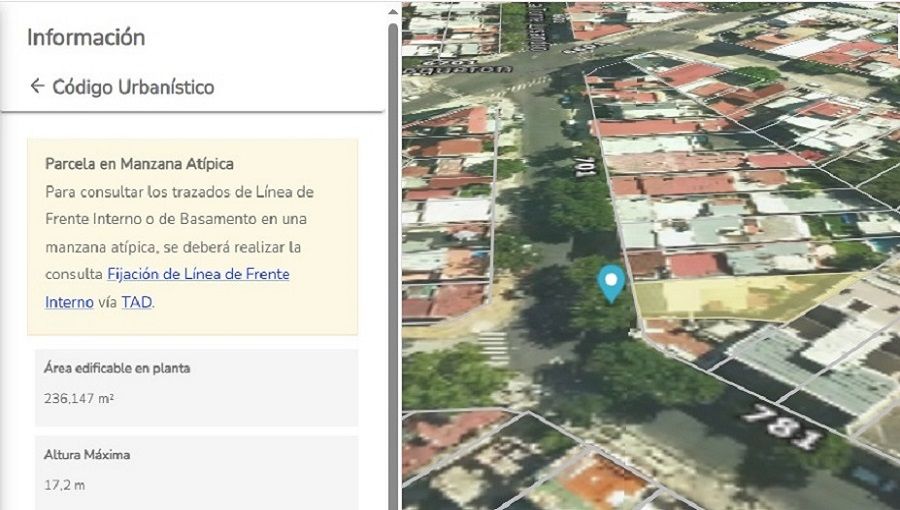Click the white pedestrian crosswalk on the map
The image size is (900, 510).
pyautogui.click(x=493, y=346)
